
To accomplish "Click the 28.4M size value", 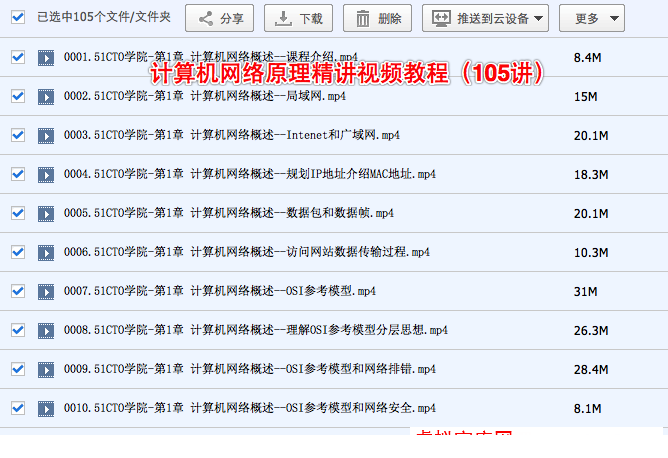I will 591,369.
